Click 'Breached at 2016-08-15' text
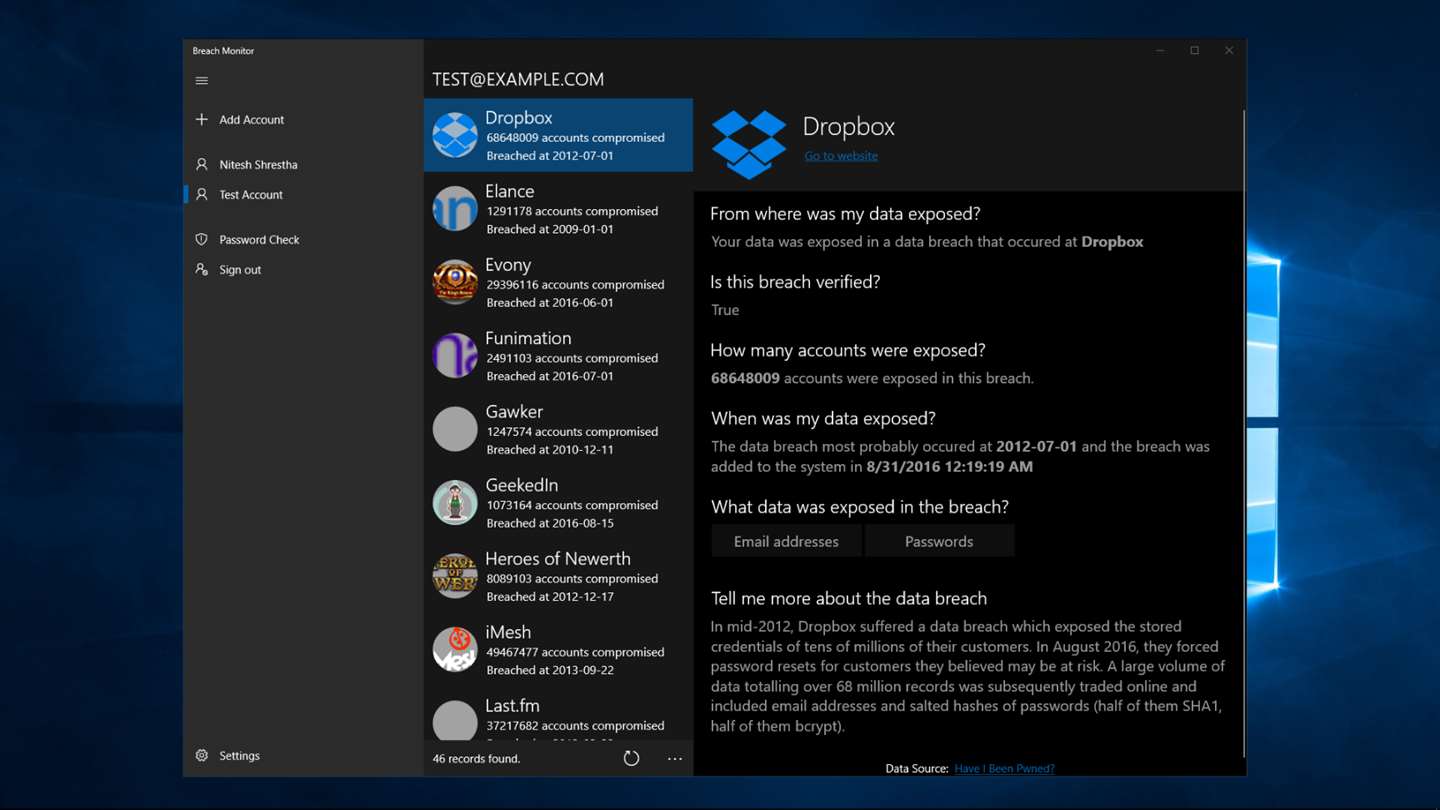Viewport: 1440px width, 810px height. pyautogui.click(x=550, y=523)
